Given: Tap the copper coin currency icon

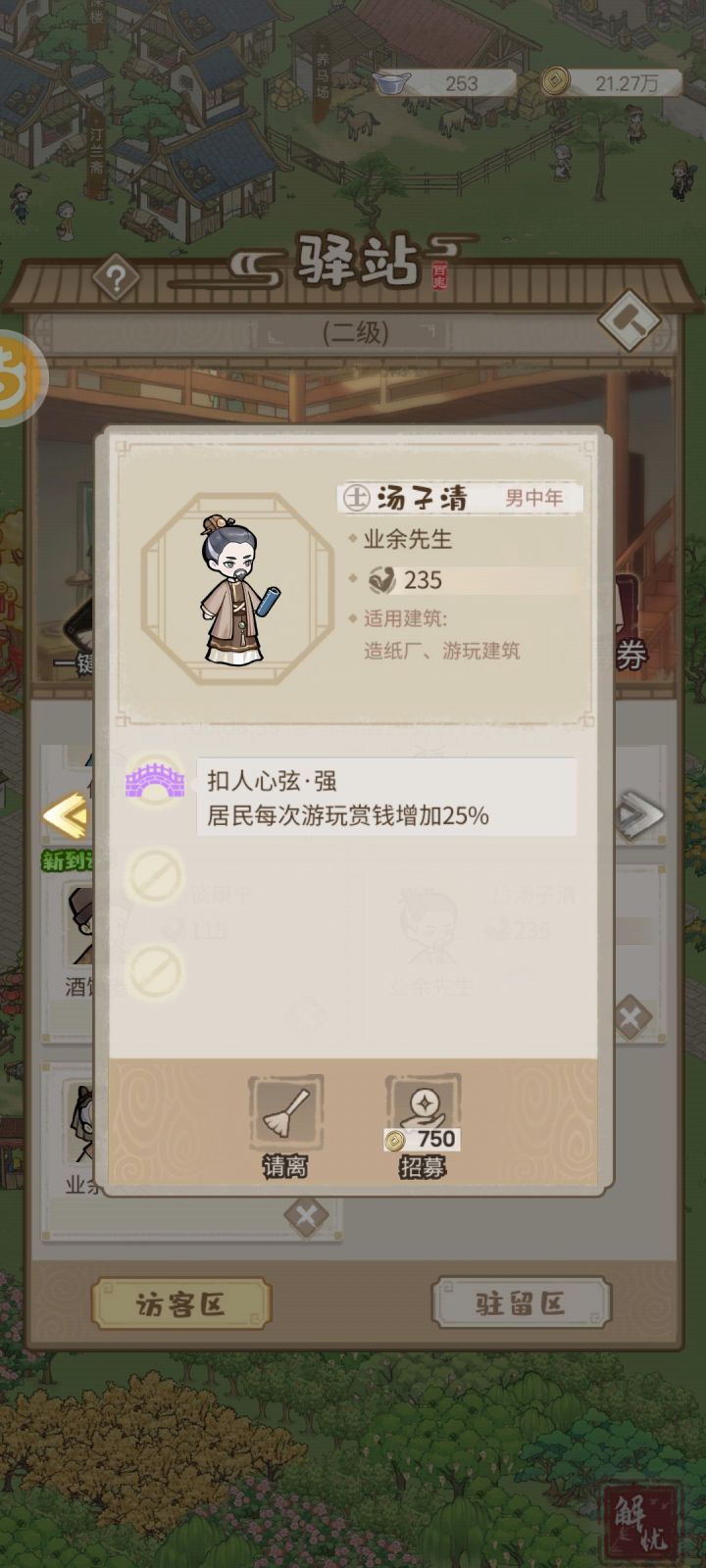Looking at the screenshot, I should (x=557, y=81).
